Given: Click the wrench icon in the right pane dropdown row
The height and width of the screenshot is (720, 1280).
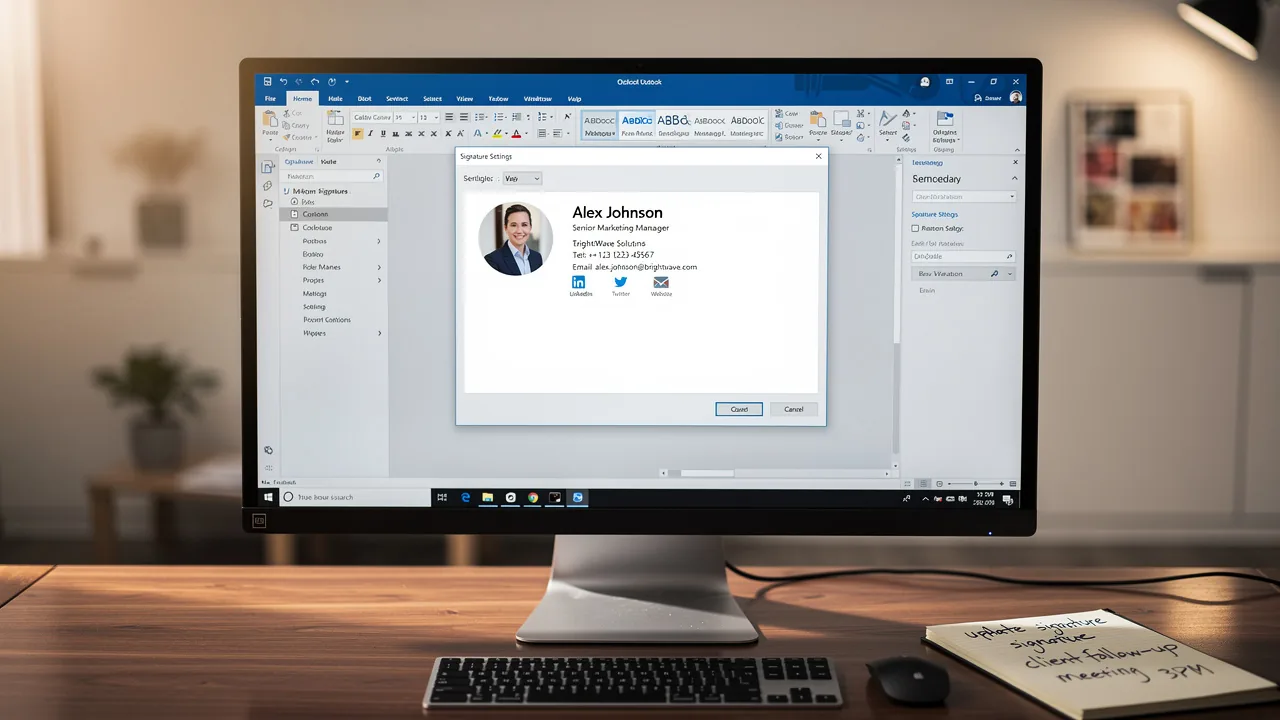Looking at the screenshot, I should click(994, 273).
